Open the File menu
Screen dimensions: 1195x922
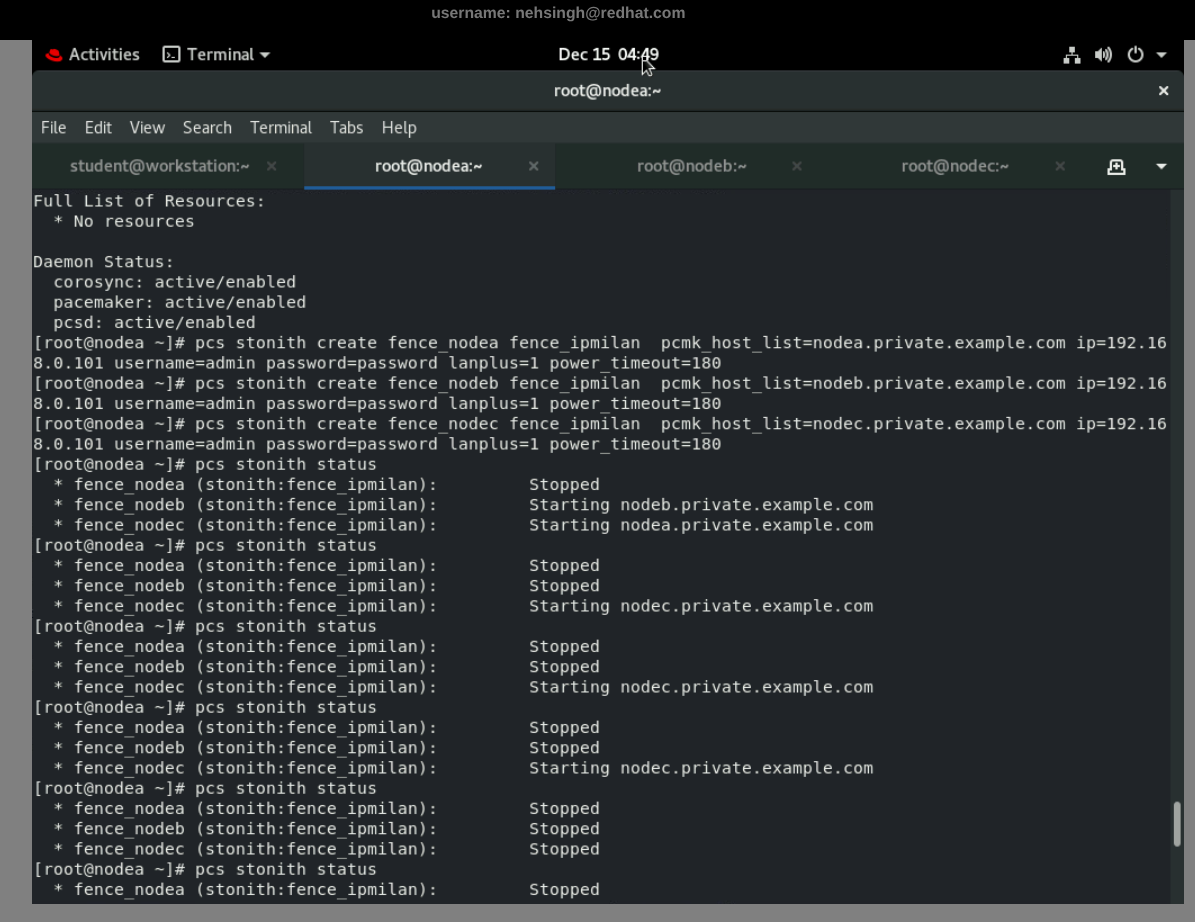pos(53,128)
